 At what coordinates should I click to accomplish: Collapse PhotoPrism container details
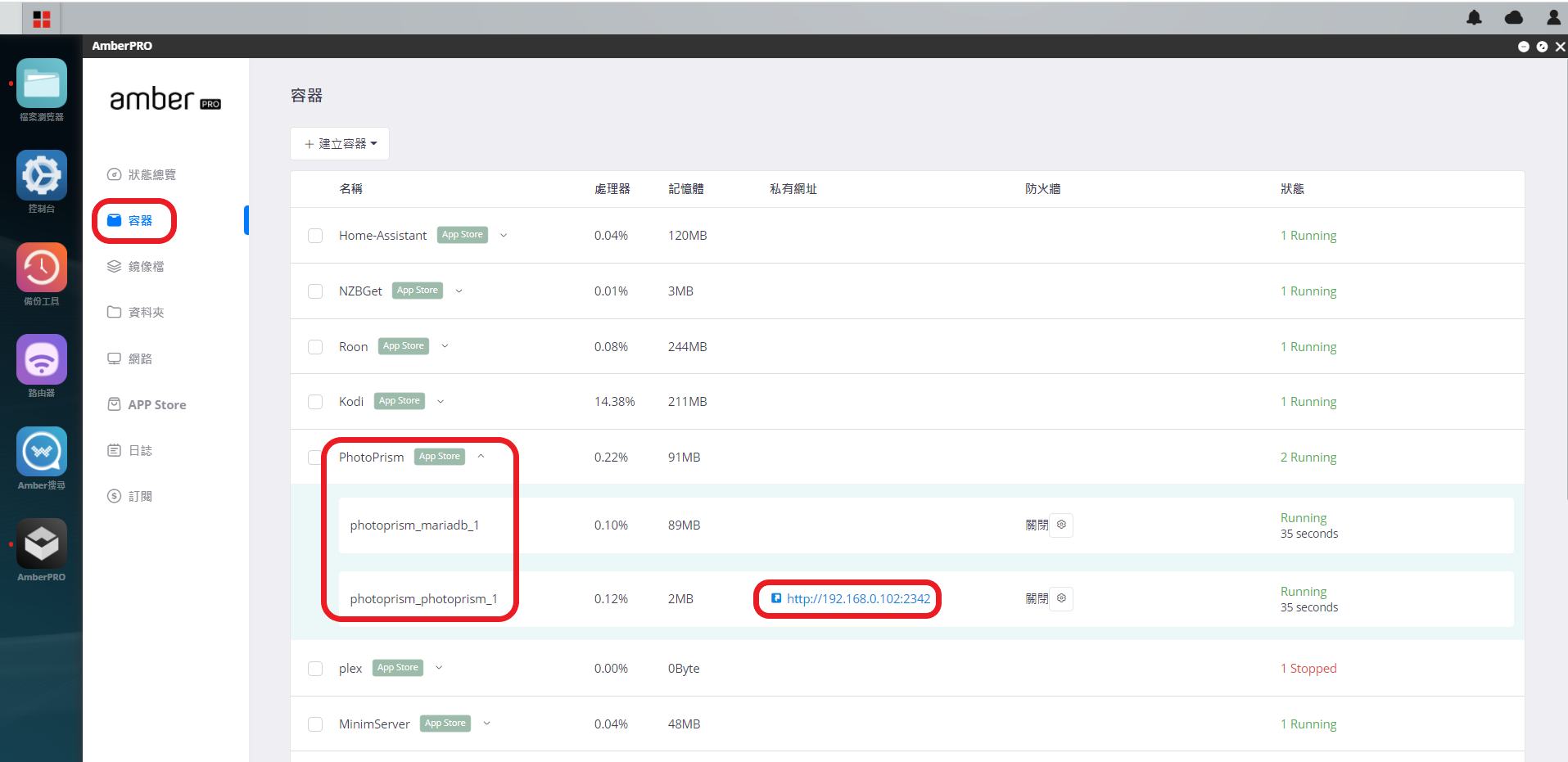tap(481, 457)
